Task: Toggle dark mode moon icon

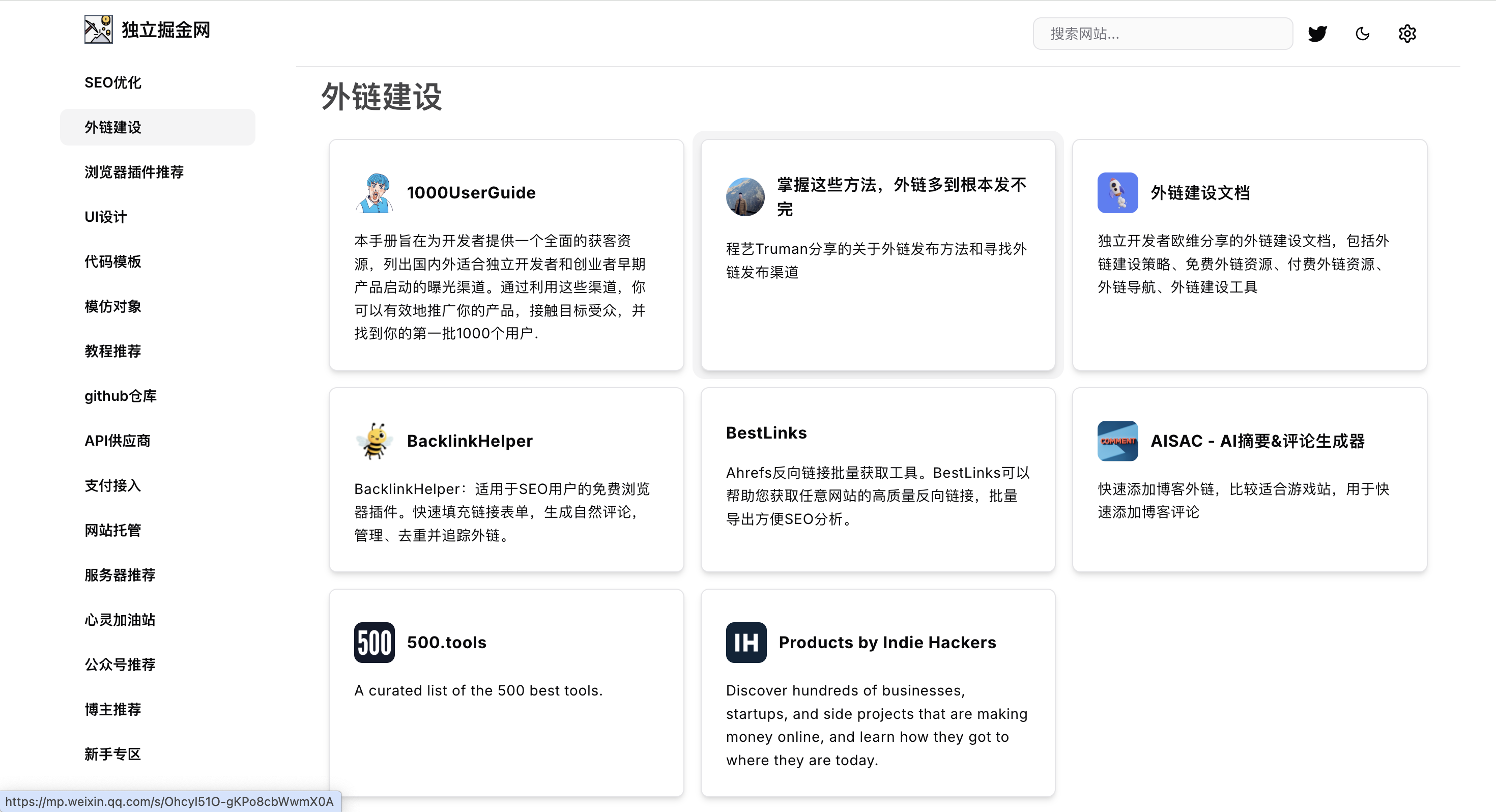Action: [x=1362, y=34]
